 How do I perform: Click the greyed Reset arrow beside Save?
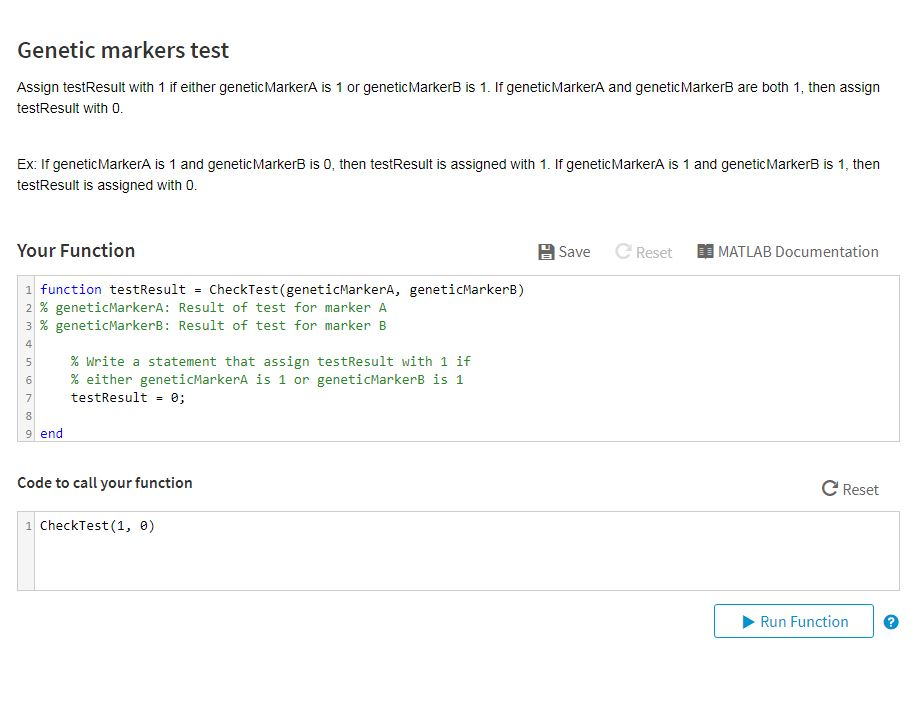pos(623,252)
